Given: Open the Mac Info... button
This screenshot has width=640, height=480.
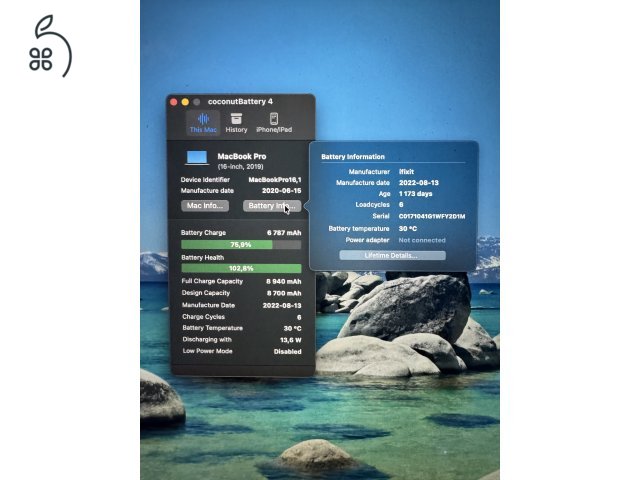Looking at the screenshot, I should click(205, 206).
